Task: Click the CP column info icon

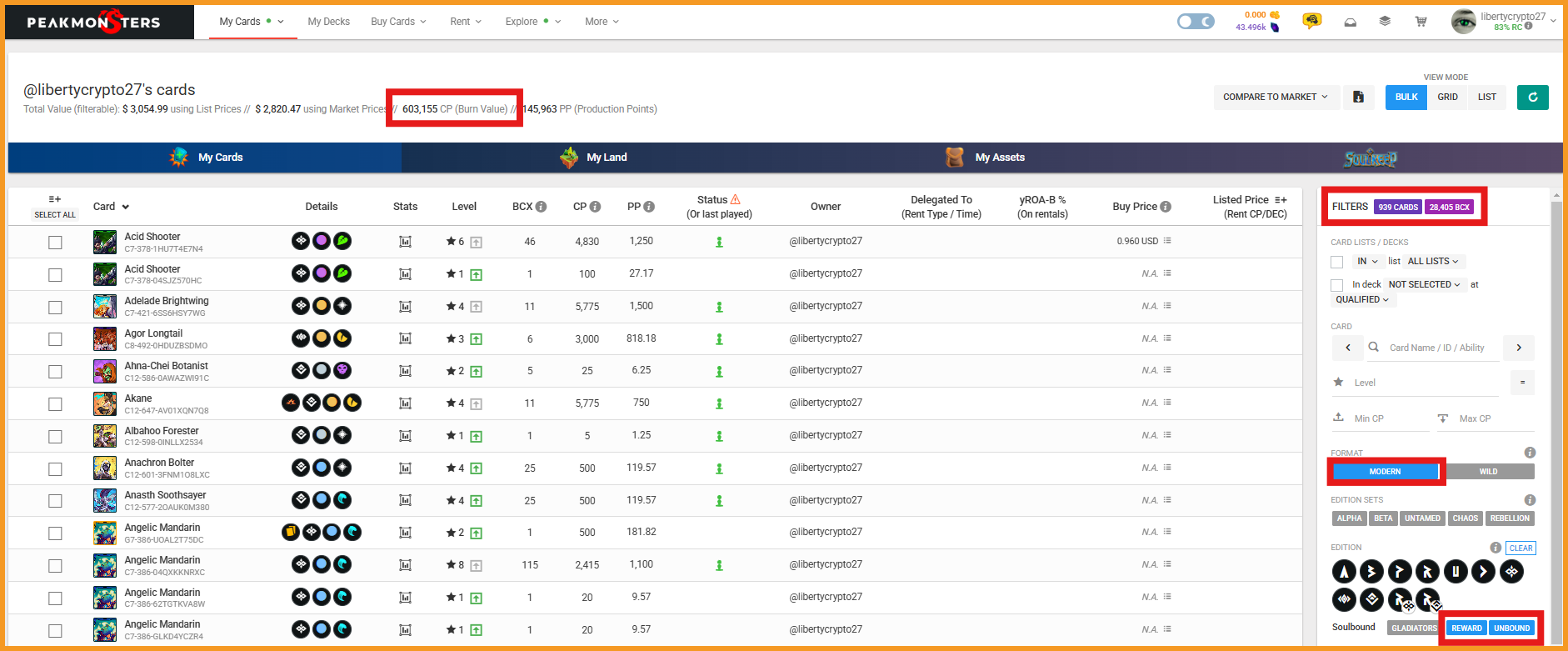Action: click(x=595, y=207)
